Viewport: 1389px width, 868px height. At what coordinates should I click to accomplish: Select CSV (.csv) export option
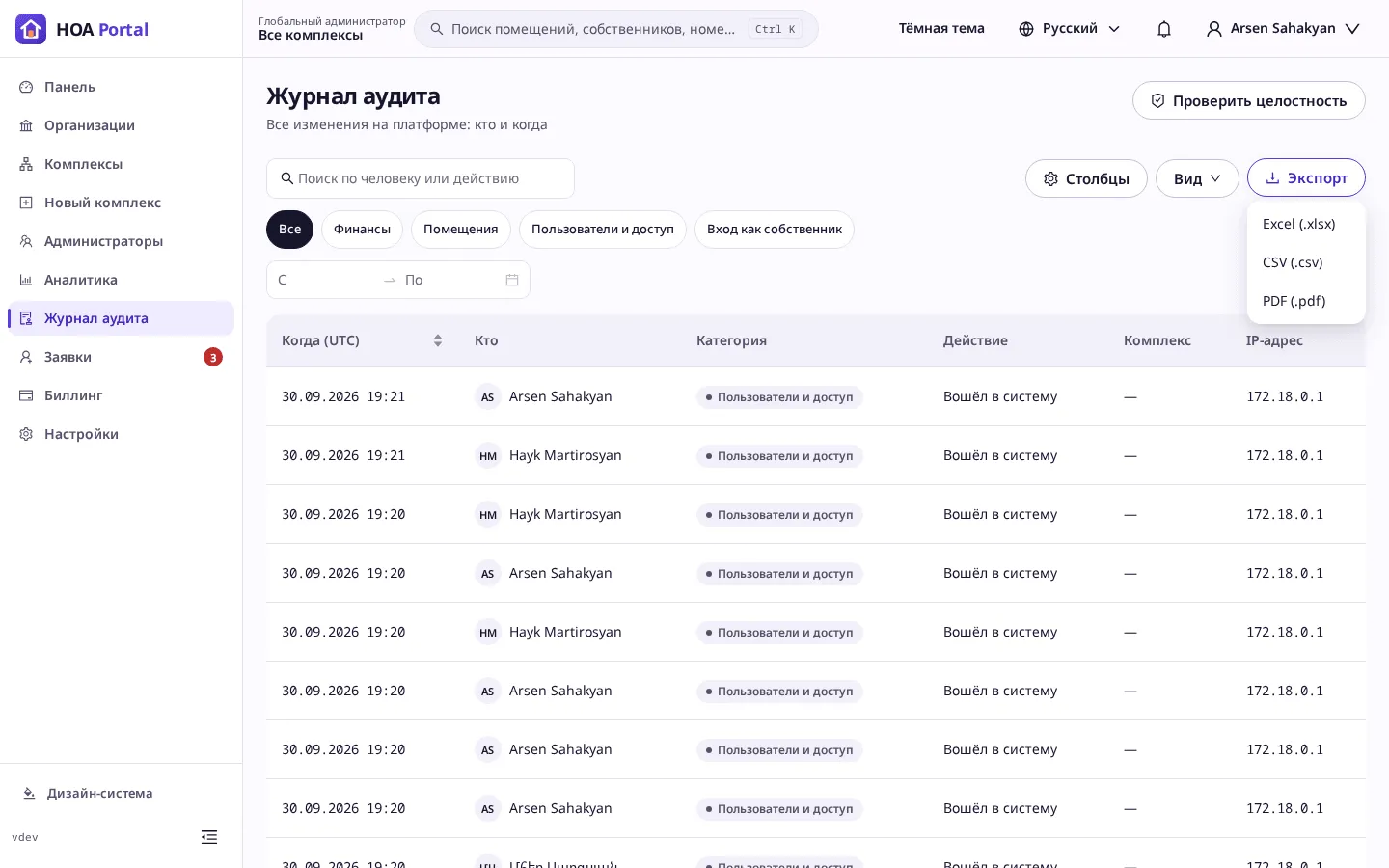click(1306, 262)
